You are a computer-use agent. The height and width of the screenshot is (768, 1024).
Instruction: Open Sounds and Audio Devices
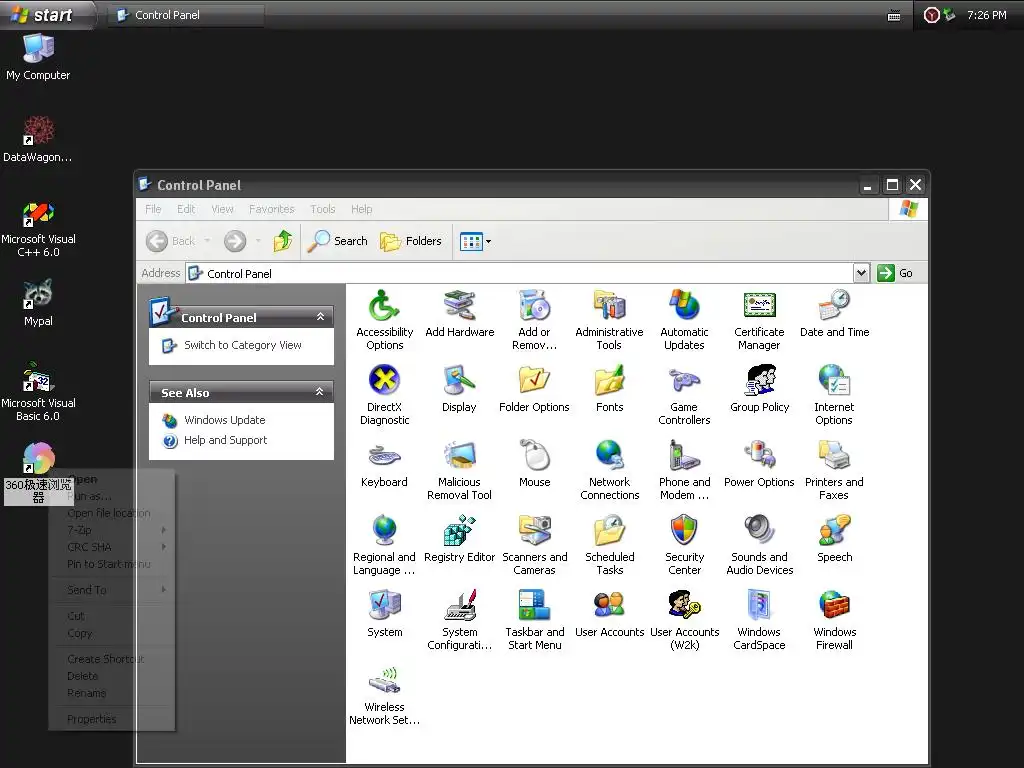[759, 545]
